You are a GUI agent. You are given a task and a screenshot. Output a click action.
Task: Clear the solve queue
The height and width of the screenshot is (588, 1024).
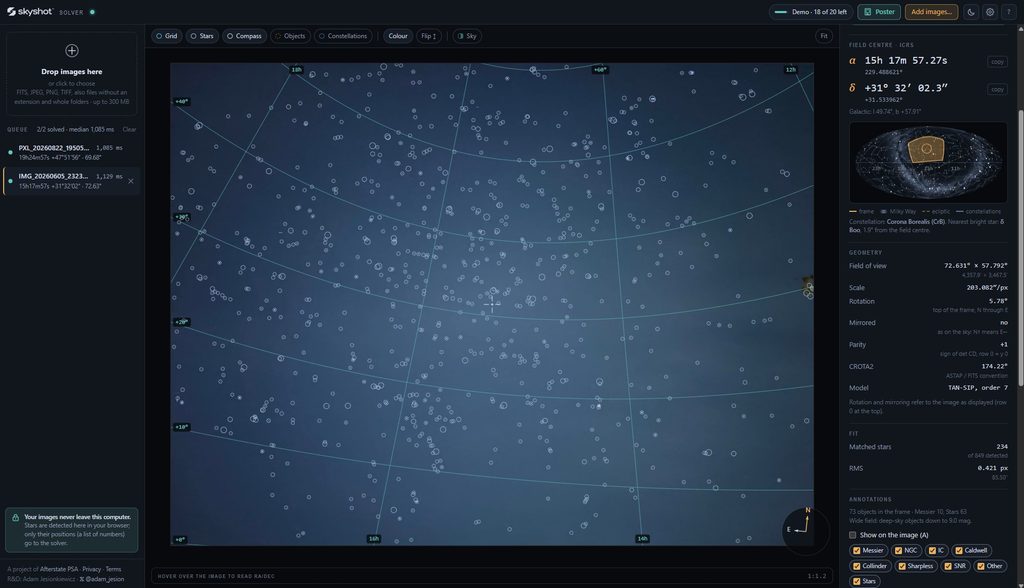(x=129, y=129)
